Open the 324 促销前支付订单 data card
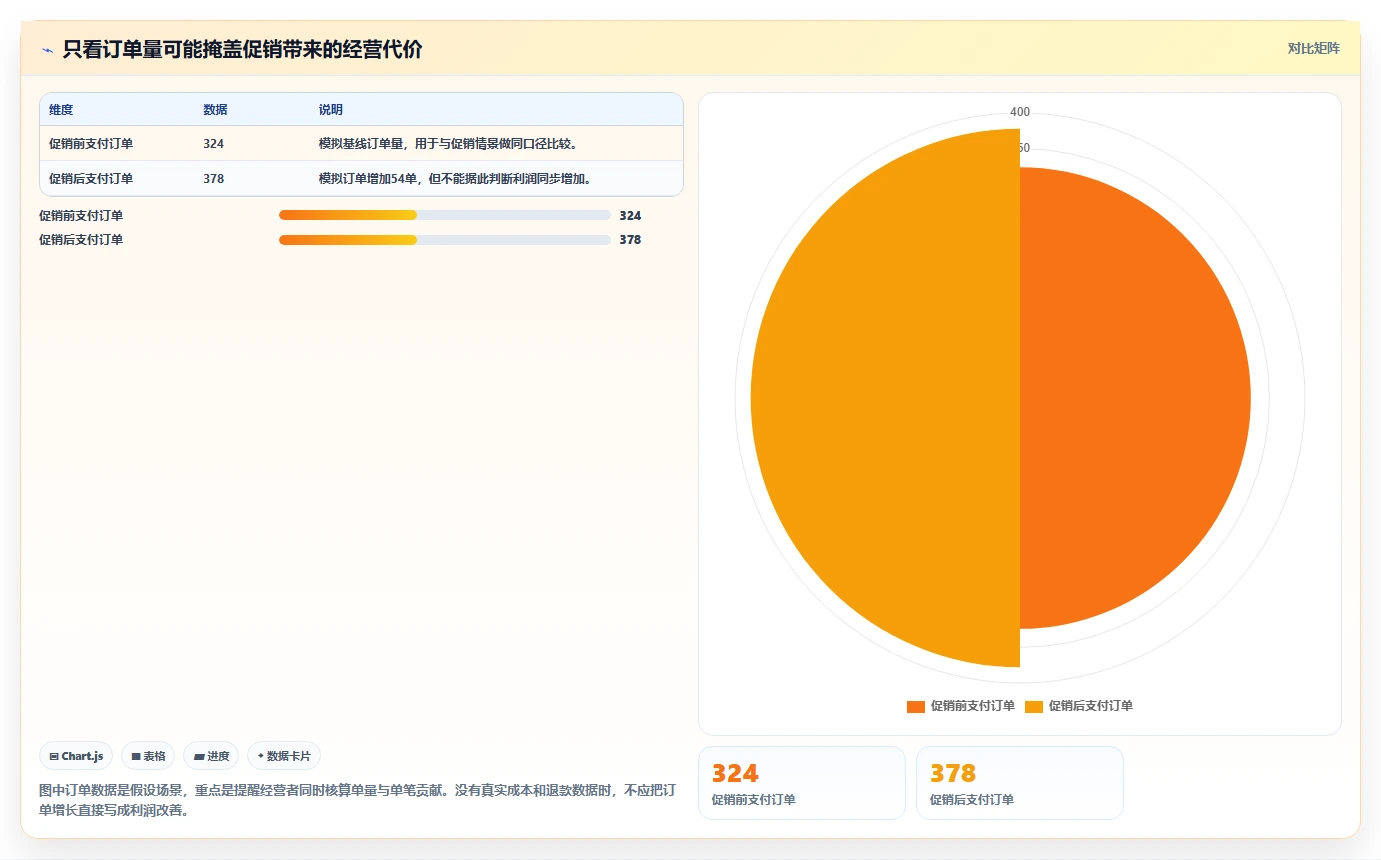The image size is (1381, 860). [x=802, y=783]
